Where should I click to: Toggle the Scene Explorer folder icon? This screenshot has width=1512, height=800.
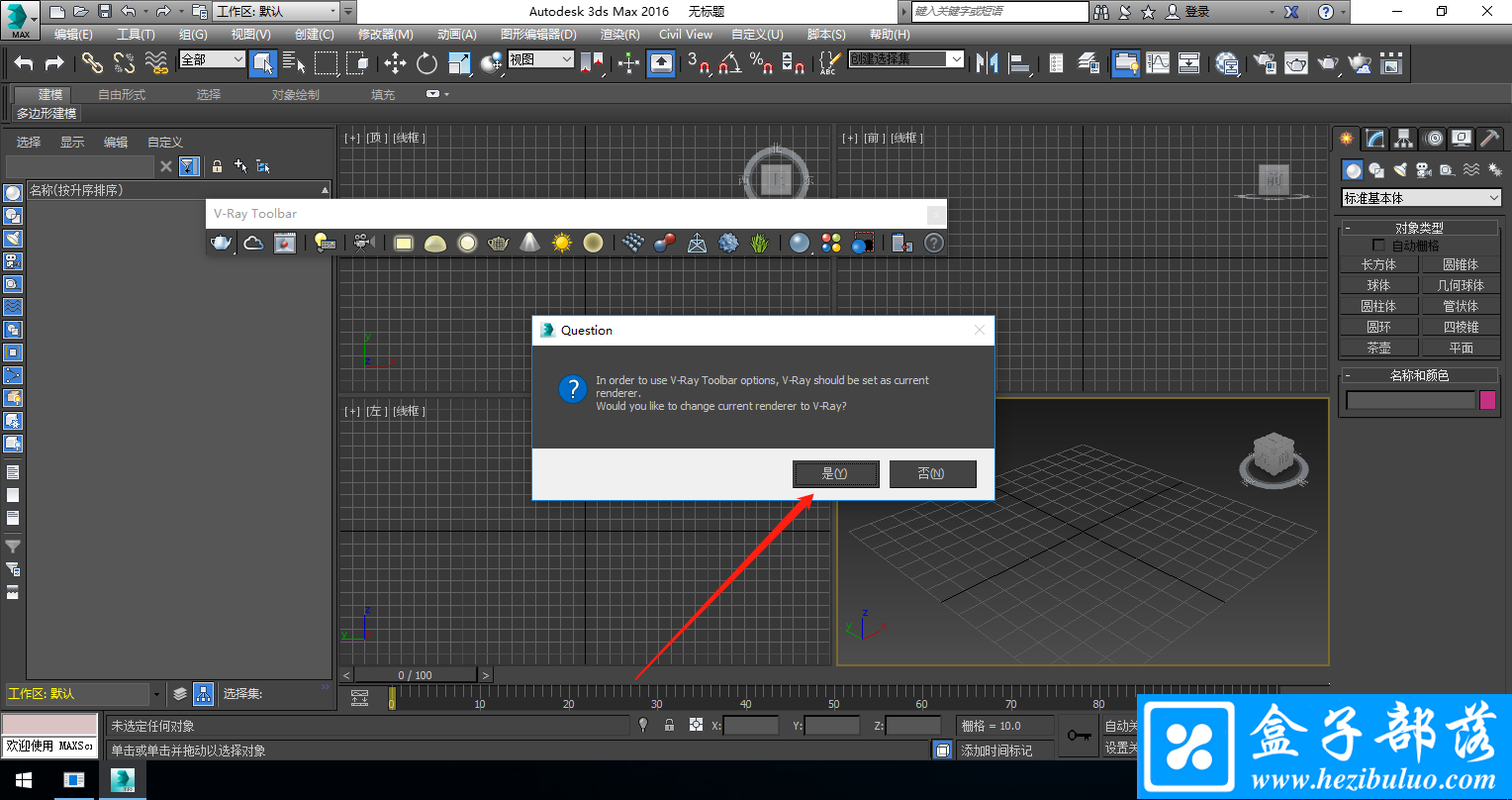(1125, 63)
